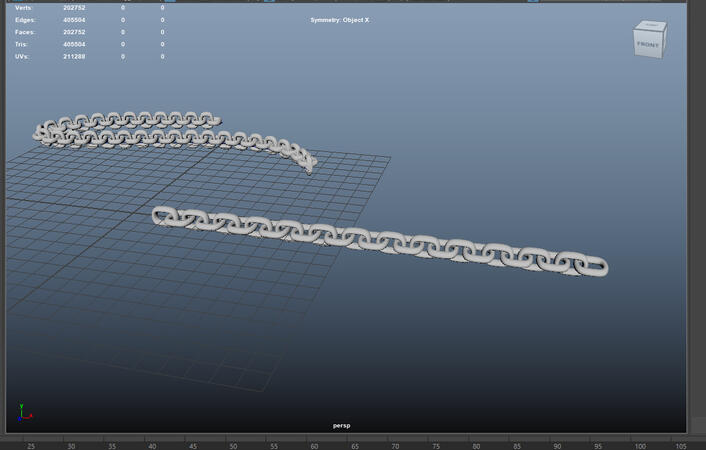This screenshot has width=706, height=450.
Task: Jump to frame 105 on the timeline
Action: tap(680, 446)
